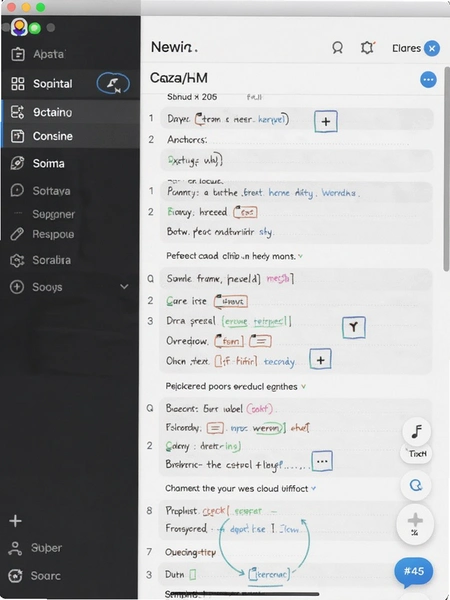The width and height of the screenshot is (450, 600).
Task: Click the large floating plus button
Action: coord(415,524)
